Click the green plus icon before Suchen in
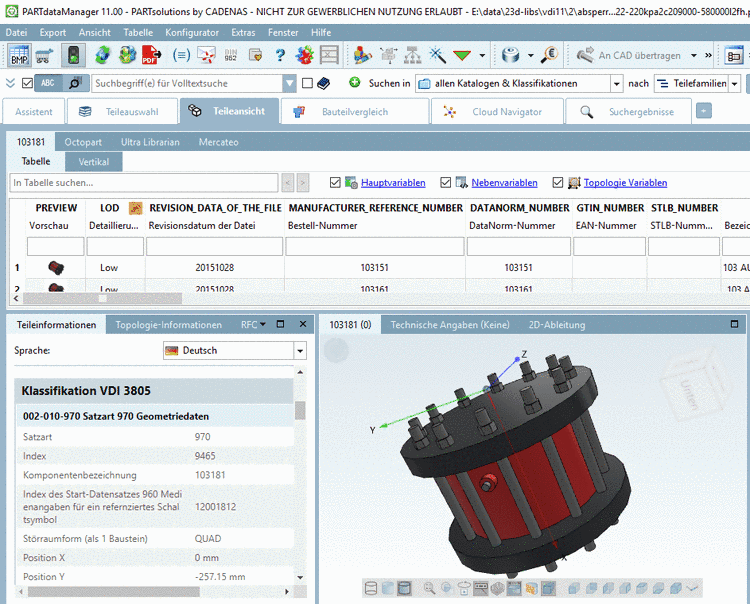This screenshot has width=750, height=604. click(354, 82)
